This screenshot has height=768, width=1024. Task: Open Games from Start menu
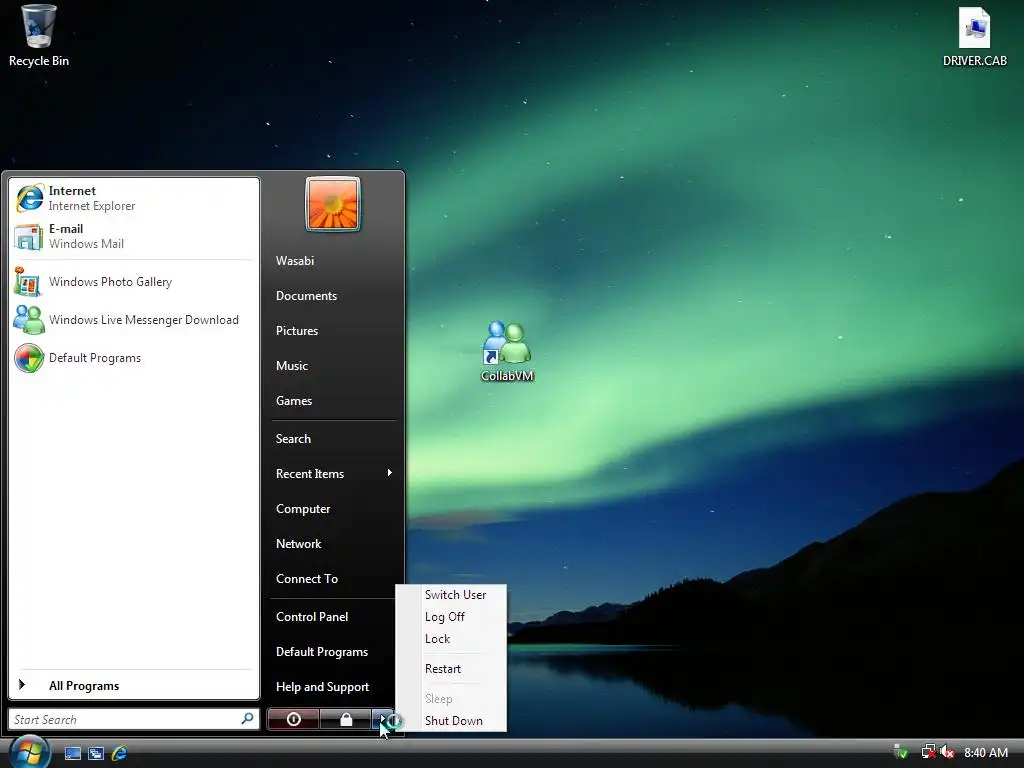tap(293, 402)
